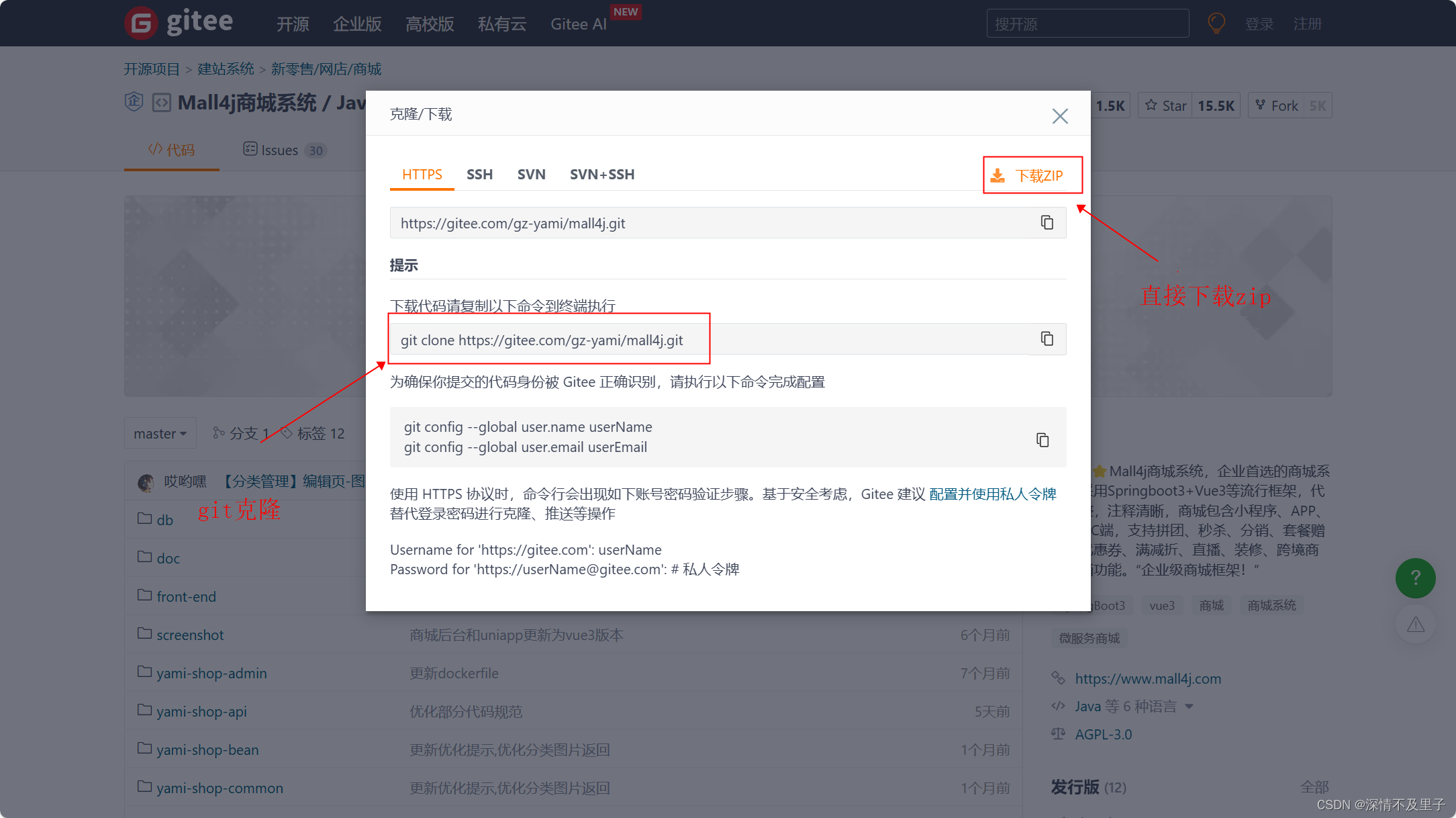Image resolution: width=1456 pixels, height=818 pixels.
Task: Open the yami-shop-admin folder
Action: click(x=211, y=673)
